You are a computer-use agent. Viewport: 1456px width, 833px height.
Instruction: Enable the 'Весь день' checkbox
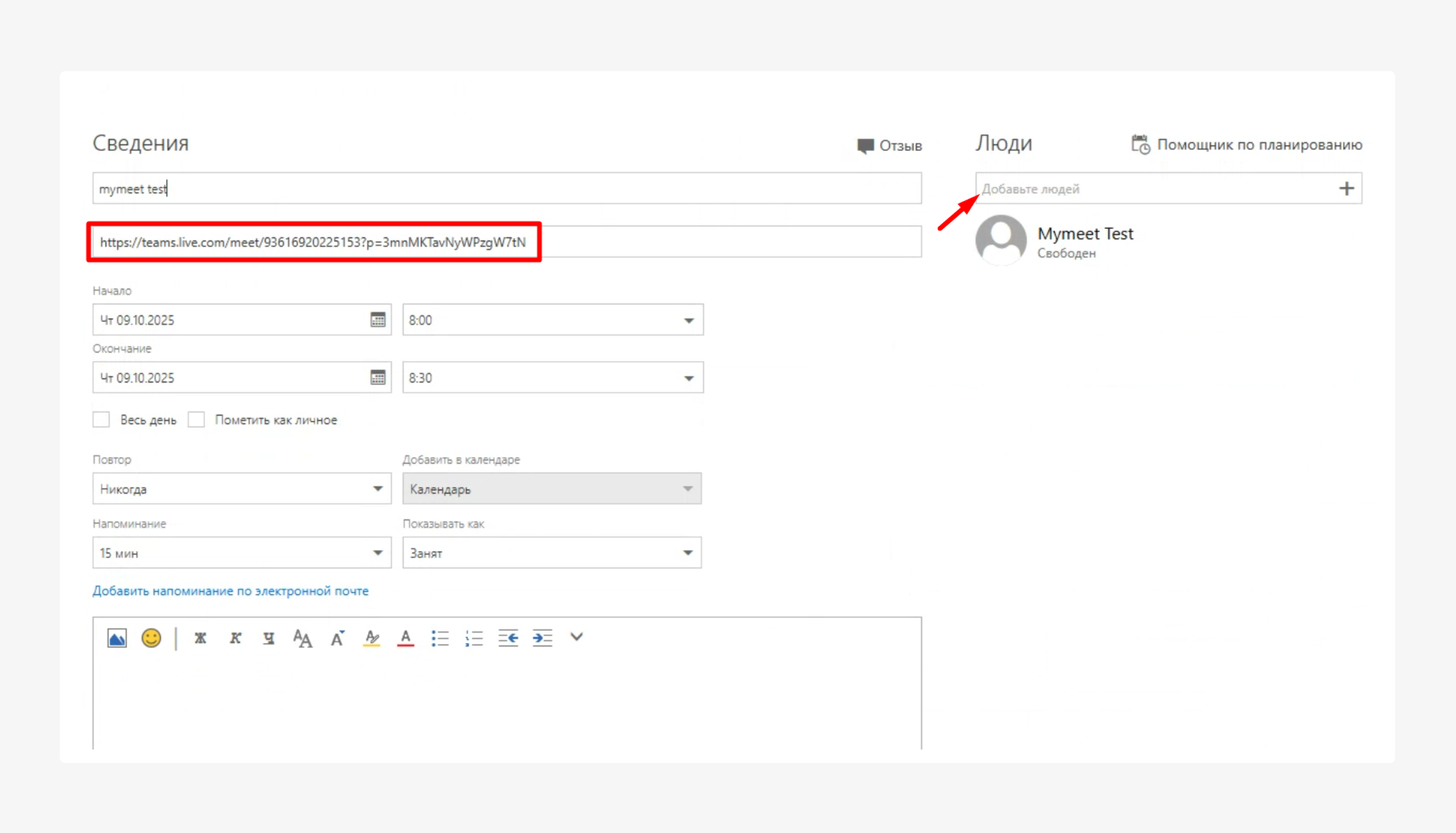coord(101,420)
